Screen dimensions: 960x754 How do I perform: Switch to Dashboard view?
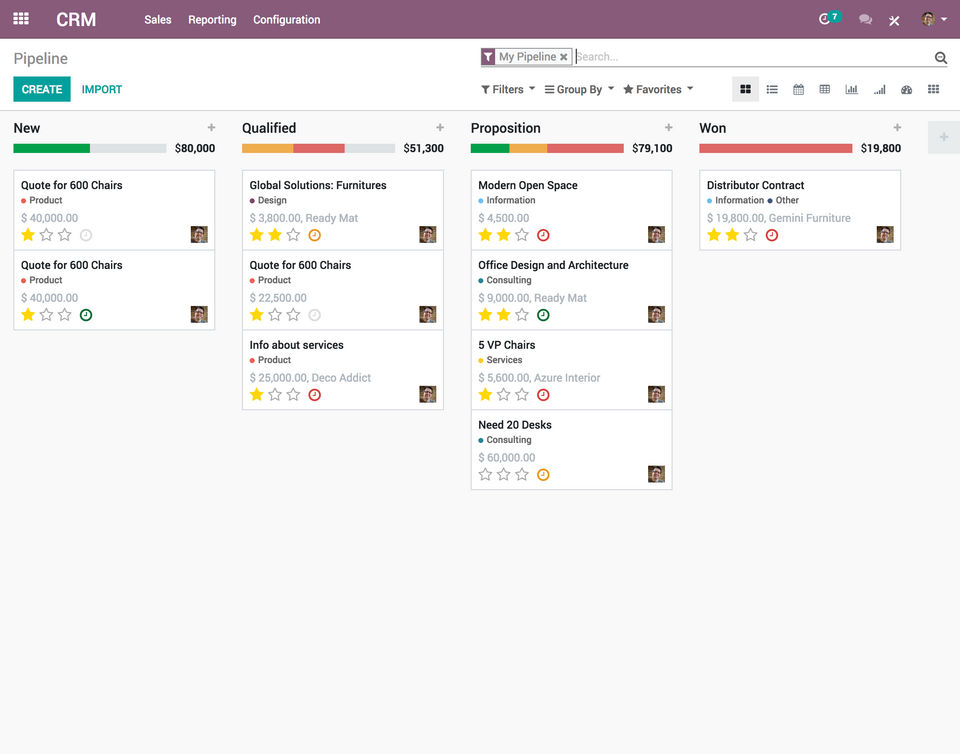(906, 89)
